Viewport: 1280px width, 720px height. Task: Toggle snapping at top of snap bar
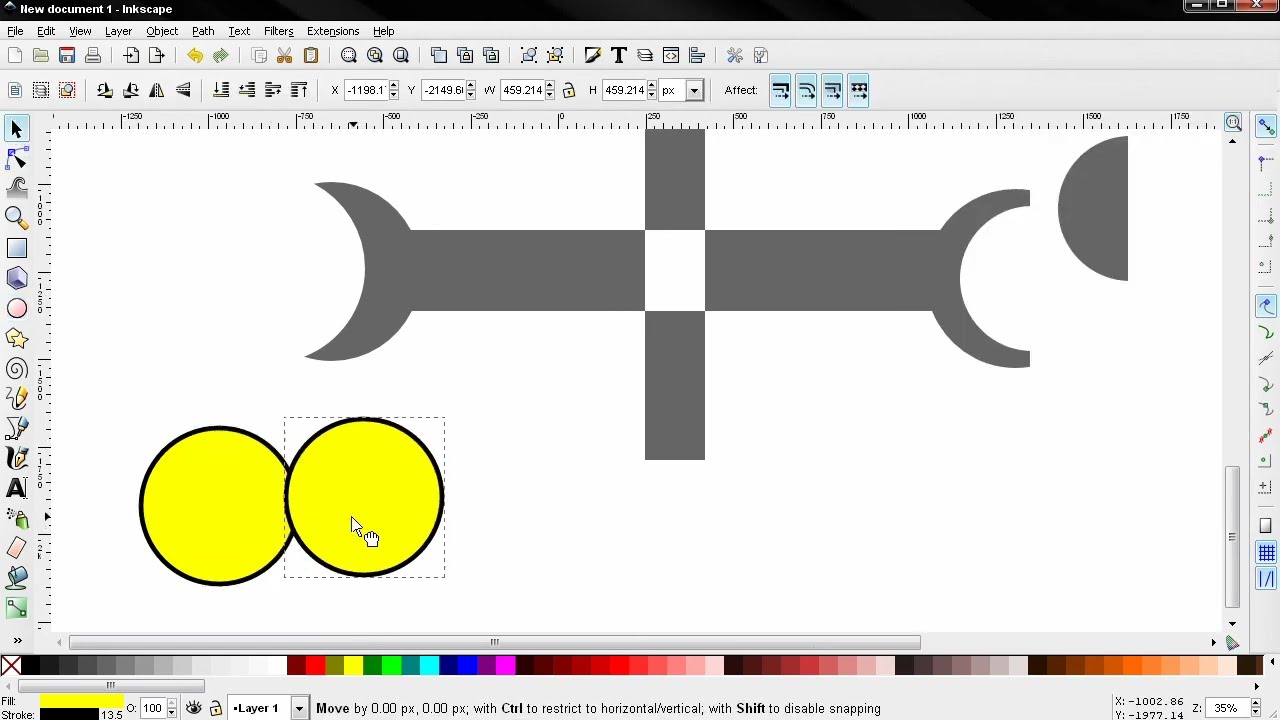click(1266, 127)
